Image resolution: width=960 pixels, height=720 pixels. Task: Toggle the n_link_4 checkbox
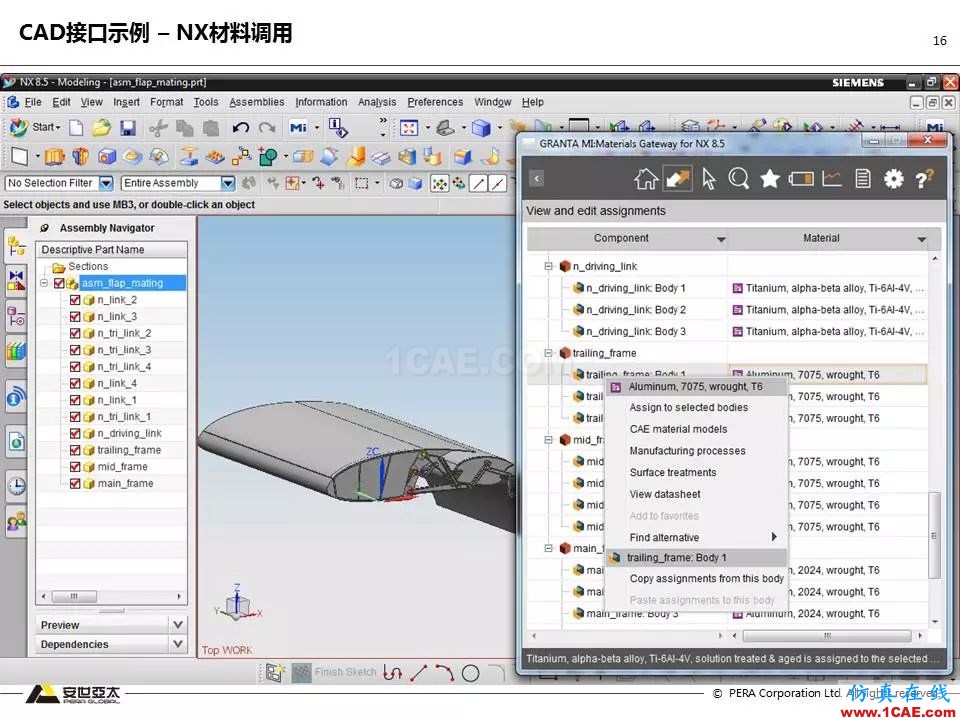tap(75, 383)
